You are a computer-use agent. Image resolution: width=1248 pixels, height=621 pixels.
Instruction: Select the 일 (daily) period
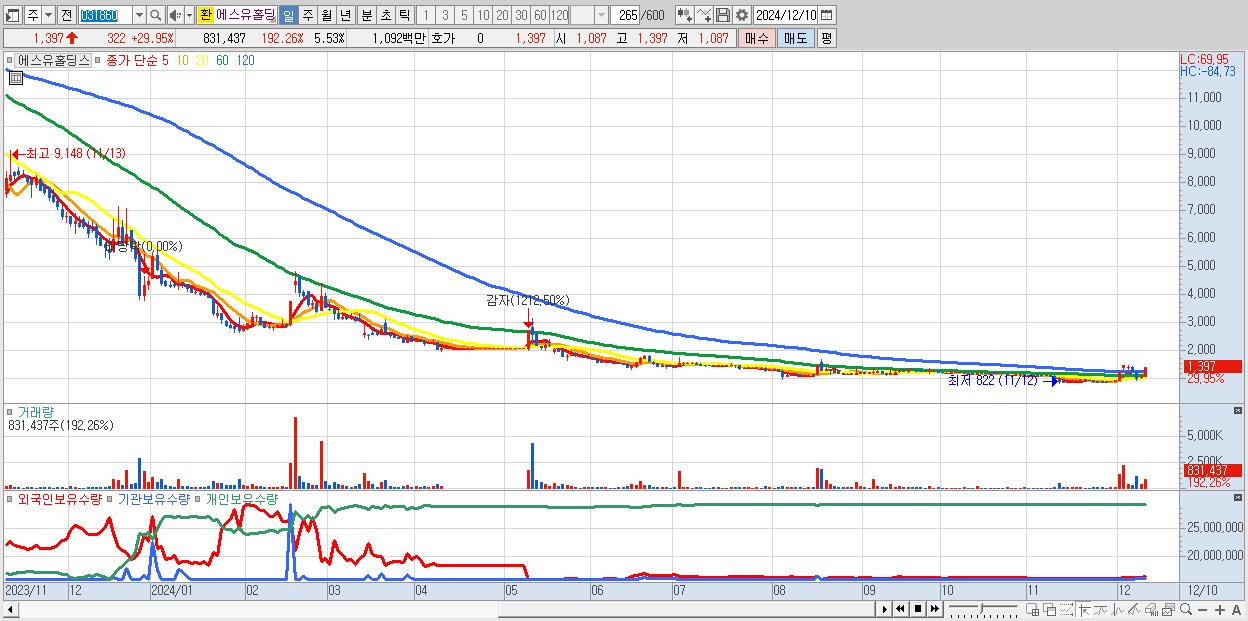click(x=288, y=15)
